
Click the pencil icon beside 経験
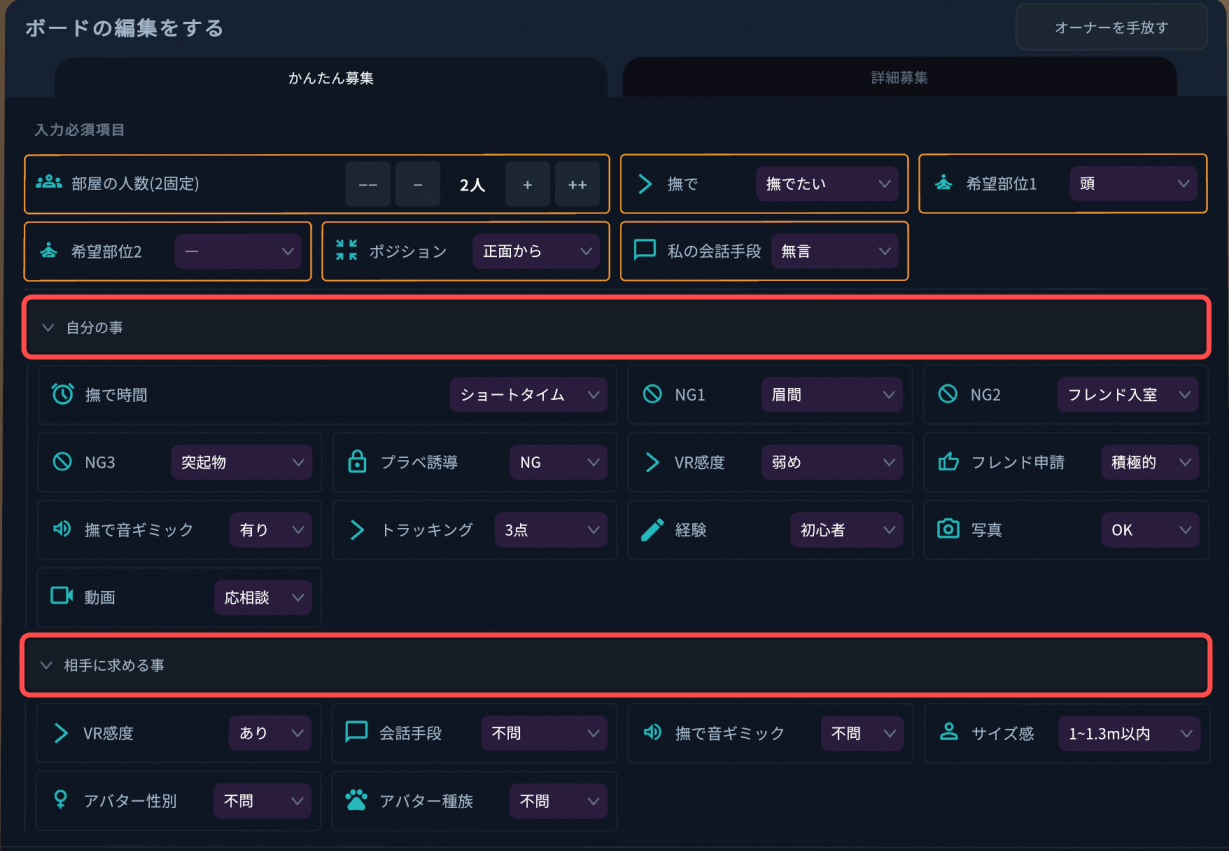(652, 530)
